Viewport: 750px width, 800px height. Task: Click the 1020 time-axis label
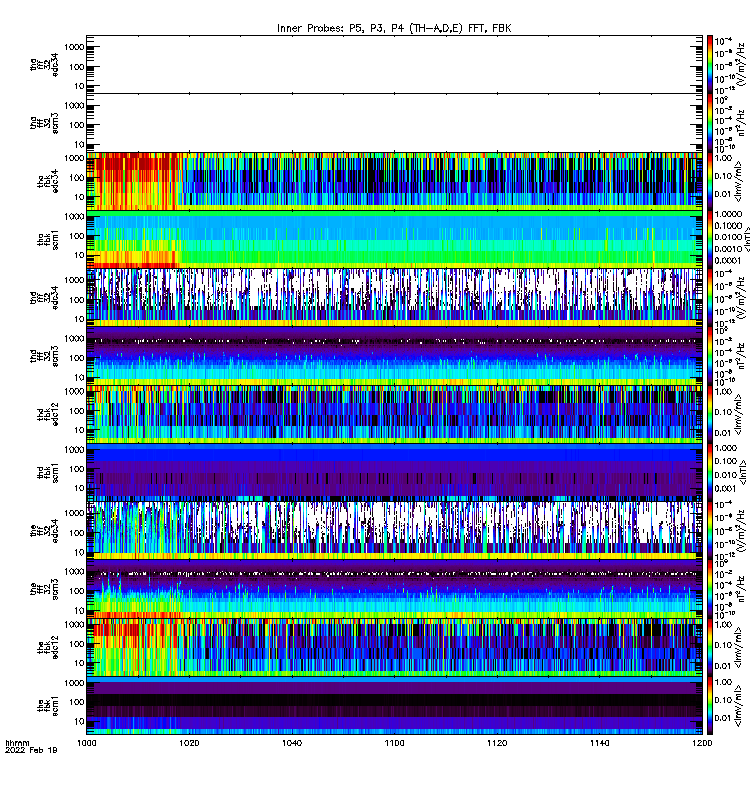point(189,743)
